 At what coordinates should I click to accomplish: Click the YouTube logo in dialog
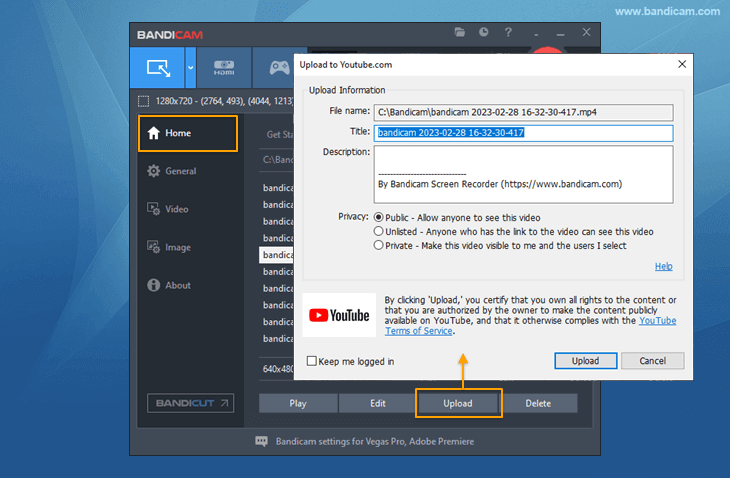click(x=339, y=315)
